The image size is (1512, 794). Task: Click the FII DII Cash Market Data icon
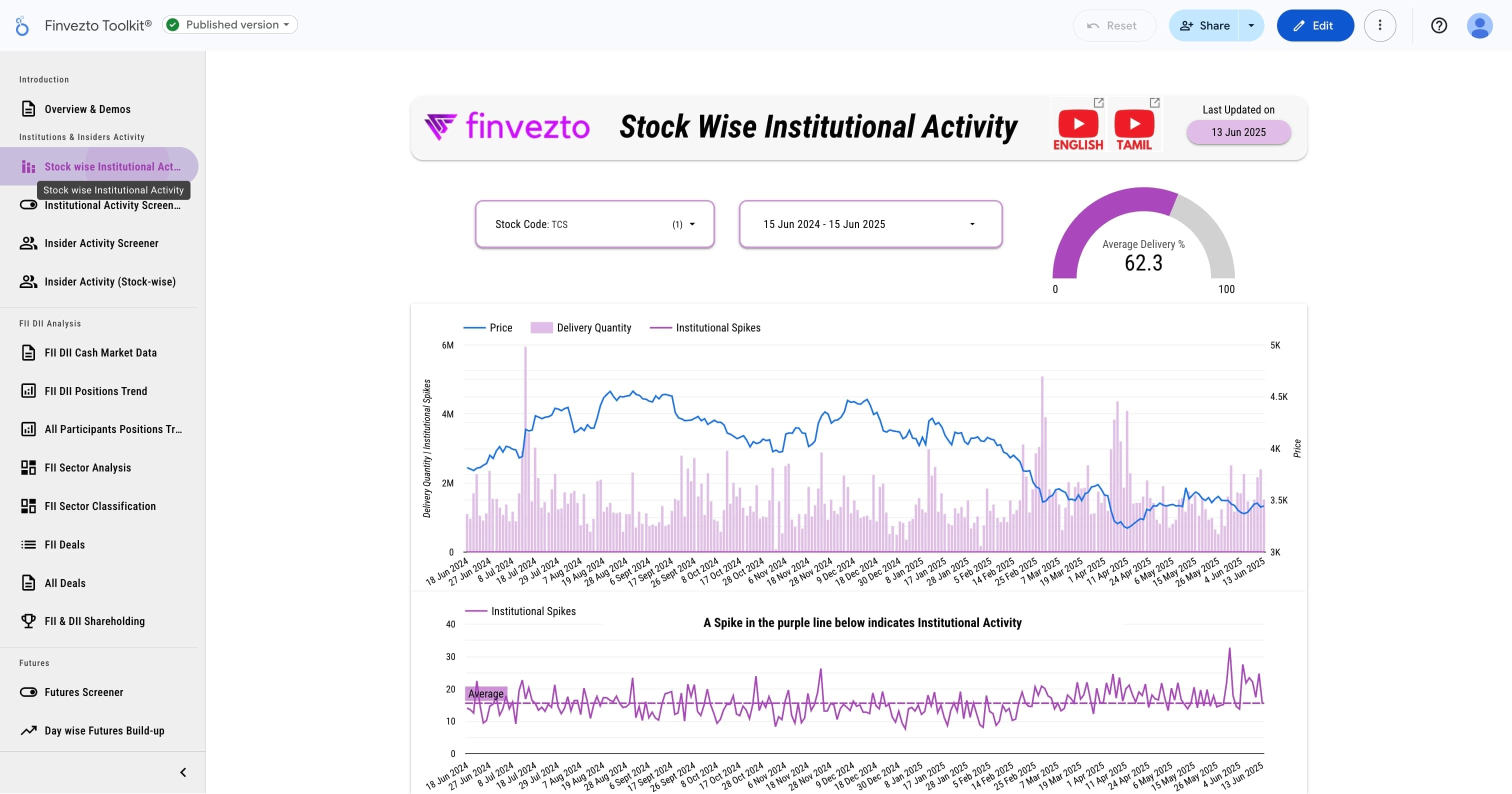point(28,352)
